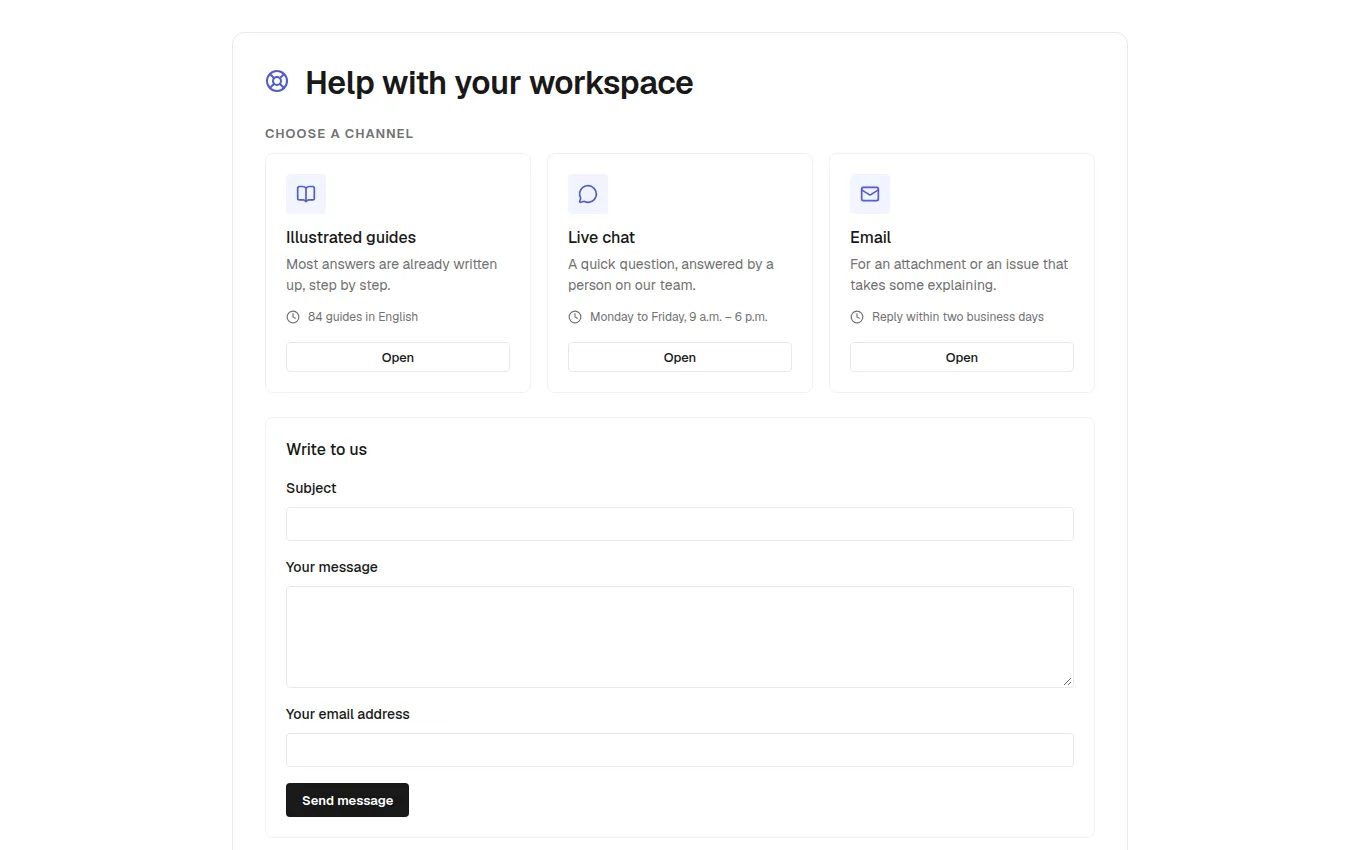Click the envelope Email icon
This screenshot has height=850, width=1360.
click(870, 194)
